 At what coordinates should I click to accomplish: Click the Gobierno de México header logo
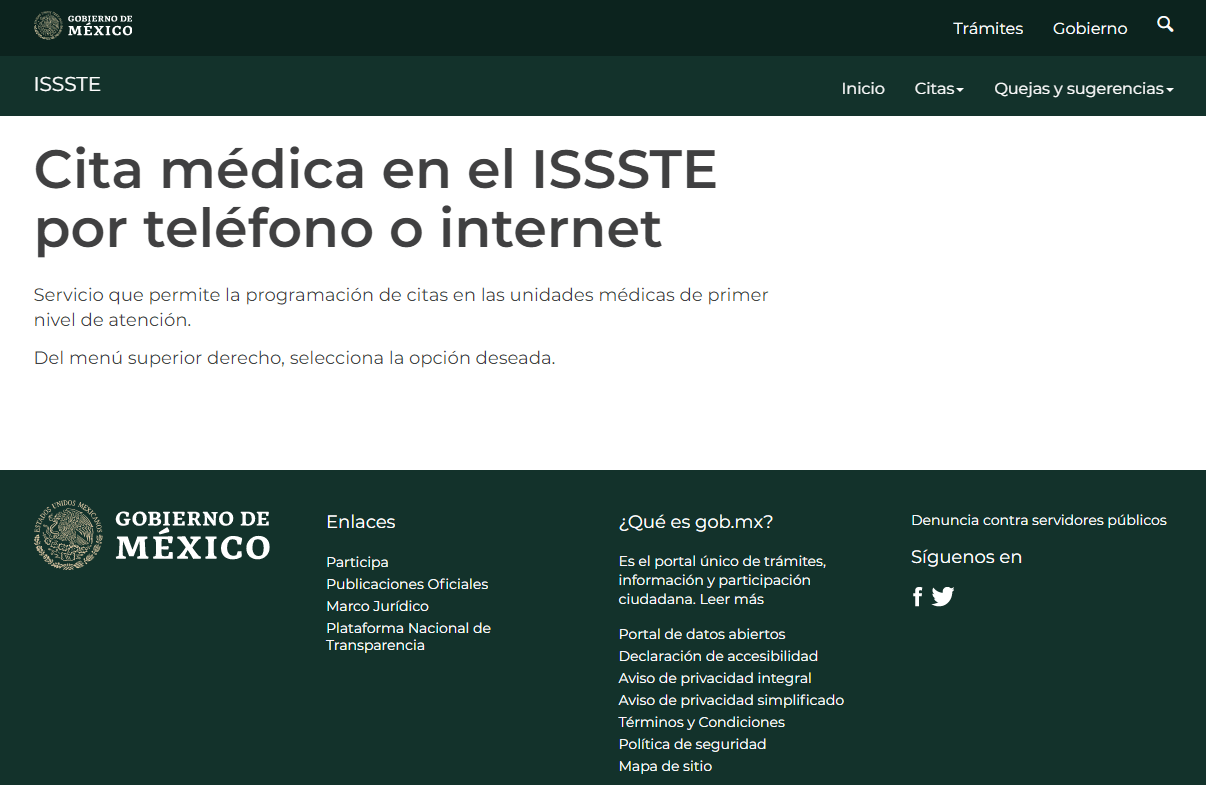pyautogui.click(x=83, y=26)
